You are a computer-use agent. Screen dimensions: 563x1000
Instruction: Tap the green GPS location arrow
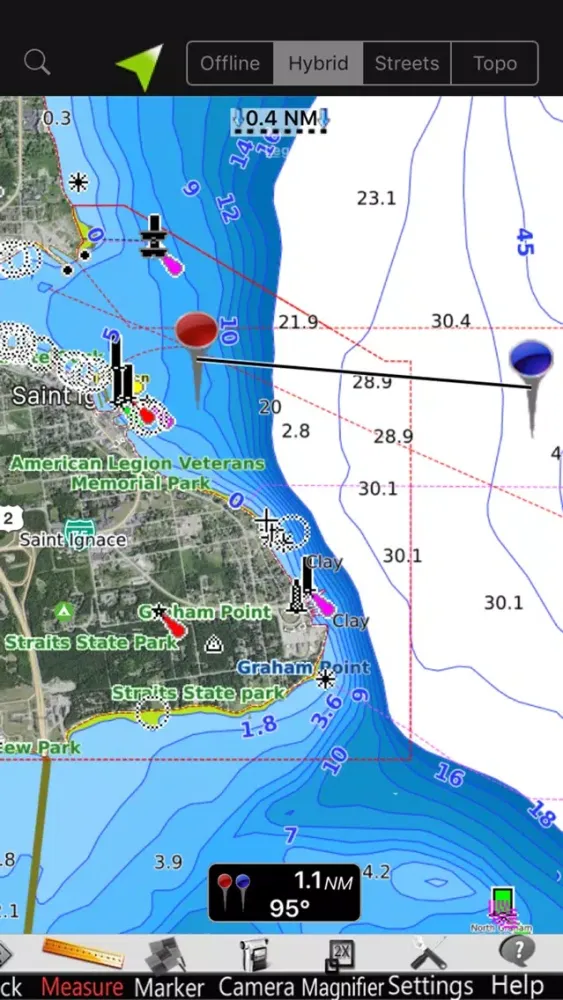pyautogui.click(x=141, y=66)
